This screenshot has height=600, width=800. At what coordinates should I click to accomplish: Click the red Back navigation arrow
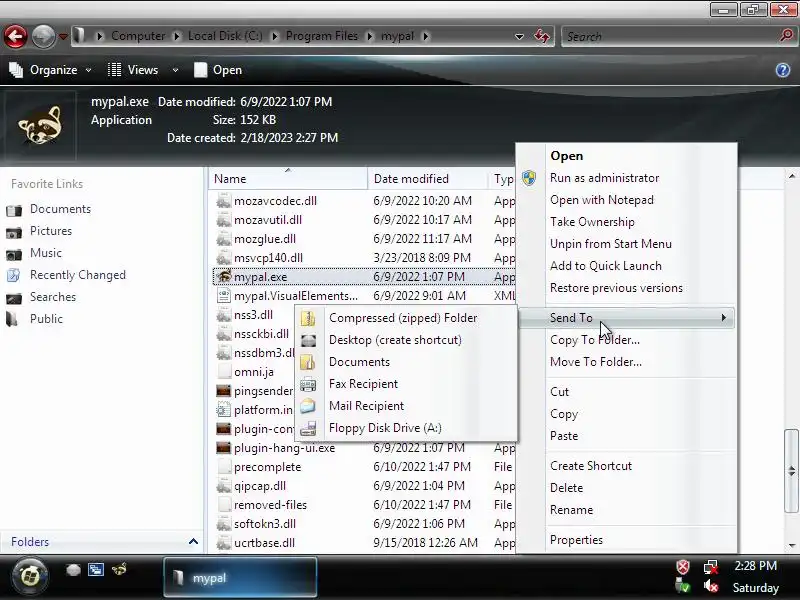[15, 36]
